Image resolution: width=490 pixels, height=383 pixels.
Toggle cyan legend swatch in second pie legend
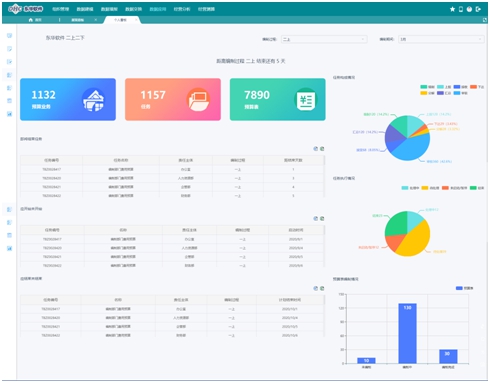click(405, 188)
